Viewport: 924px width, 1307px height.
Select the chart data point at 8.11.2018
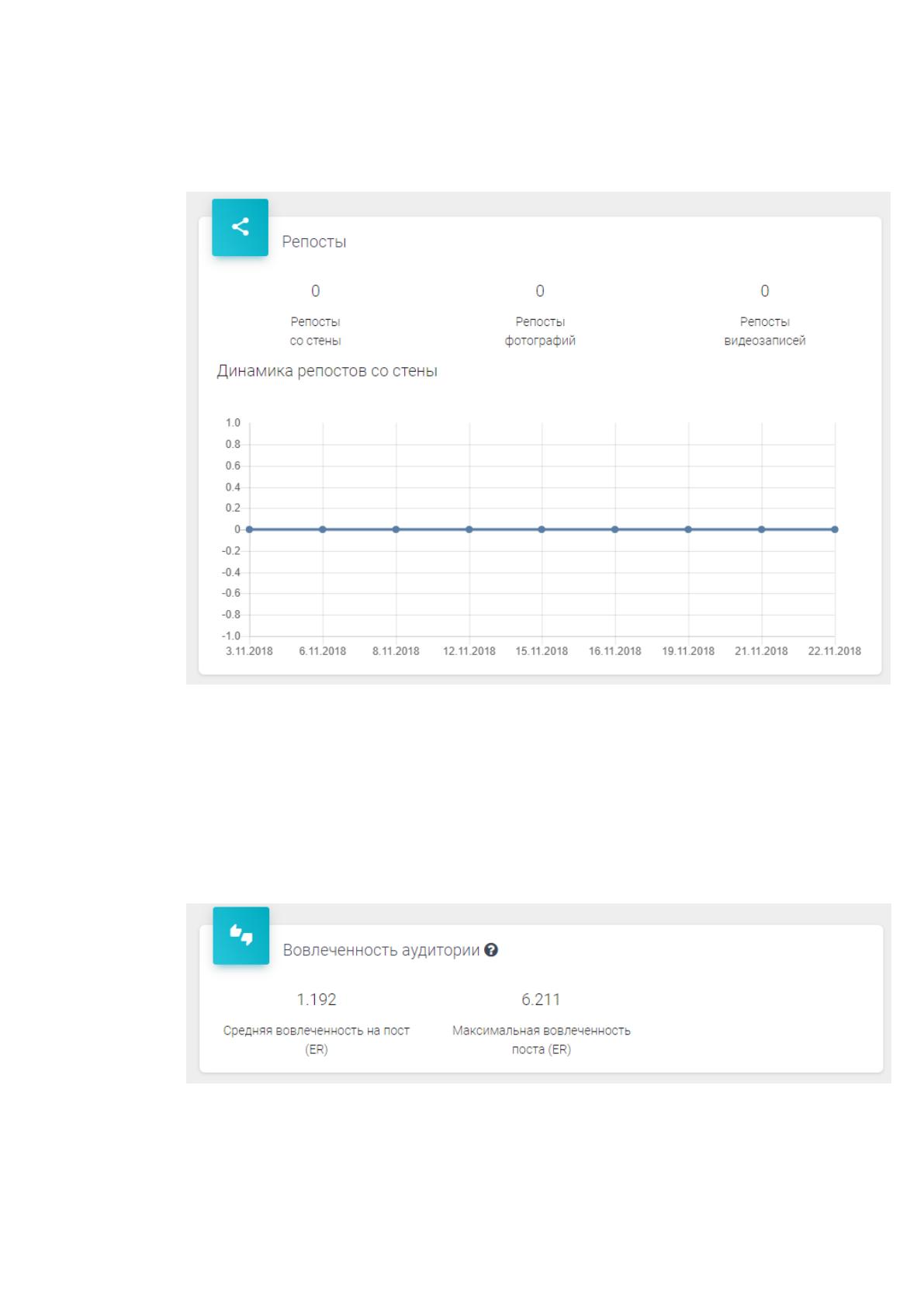click(x=396, y=529)
